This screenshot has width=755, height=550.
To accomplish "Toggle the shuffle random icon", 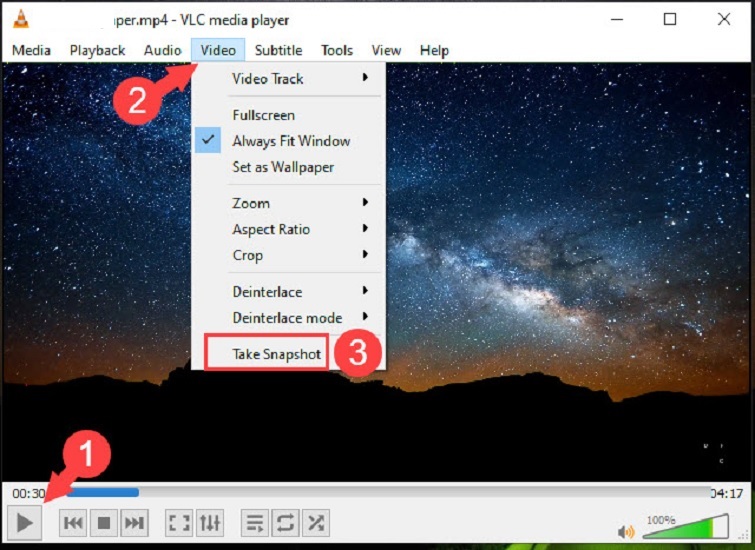I will [x=316, y=522].
